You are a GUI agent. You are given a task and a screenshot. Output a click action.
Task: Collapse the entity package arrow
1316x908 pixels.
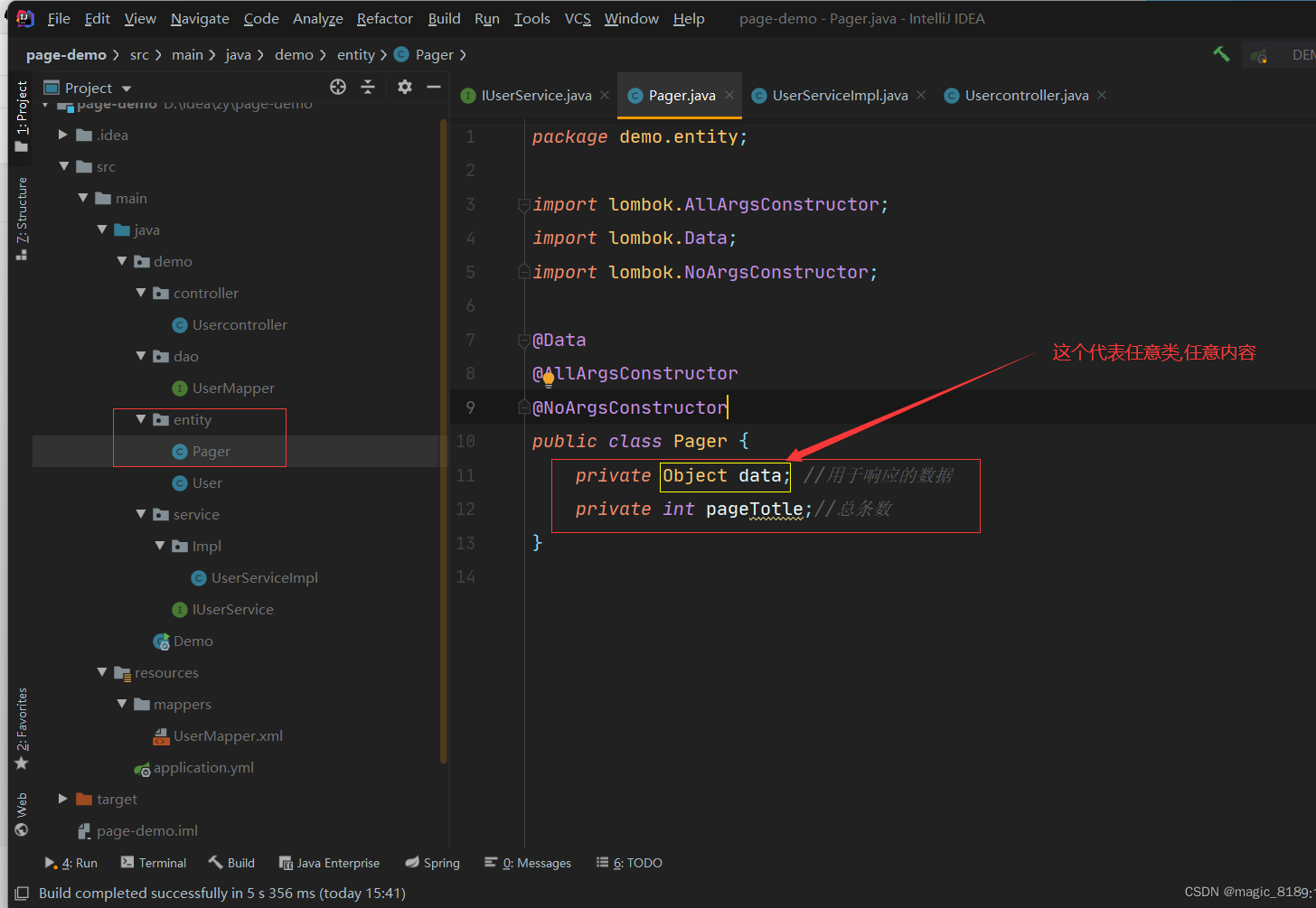[140, 419]
